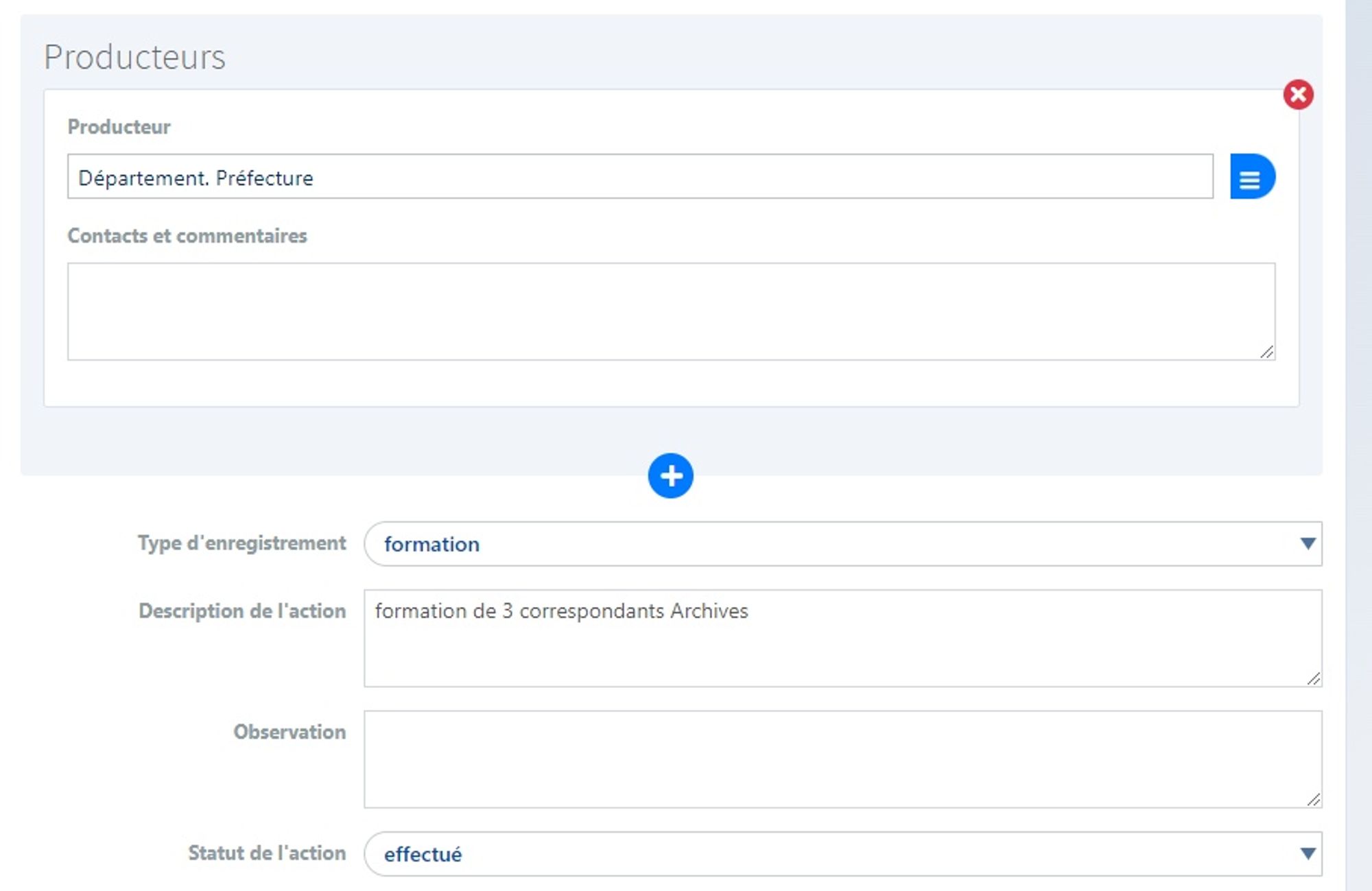Screen dimensions: 1372x891
Task: Grab resize handle of Description de l'action box
Action: tap(1313, 678)
